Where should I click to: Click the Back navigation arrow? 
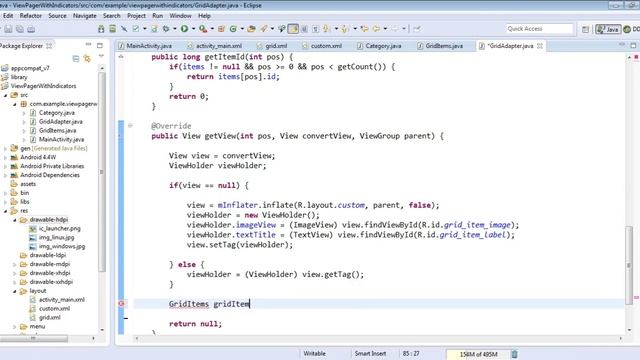376,29
